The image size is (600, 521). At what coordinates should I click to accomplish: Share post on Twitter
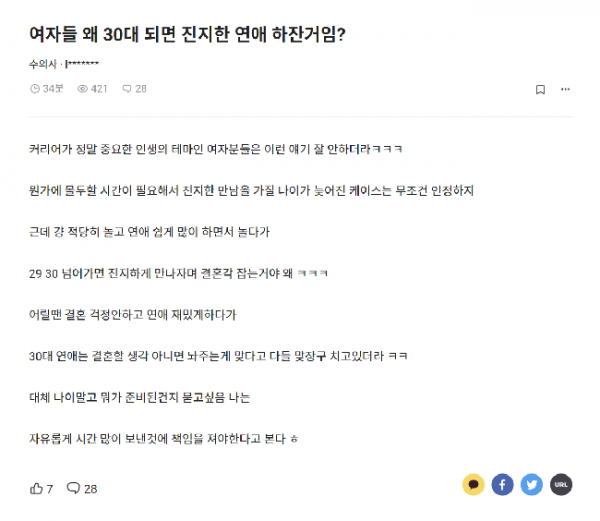tap(532, 485)
